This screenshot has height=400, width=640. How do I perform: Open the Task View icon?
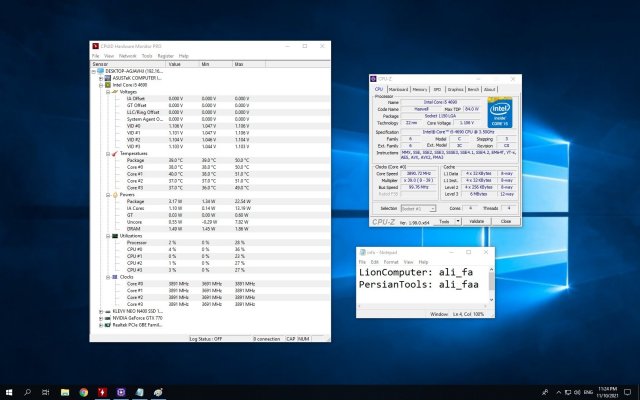click(x=47, y=391)
